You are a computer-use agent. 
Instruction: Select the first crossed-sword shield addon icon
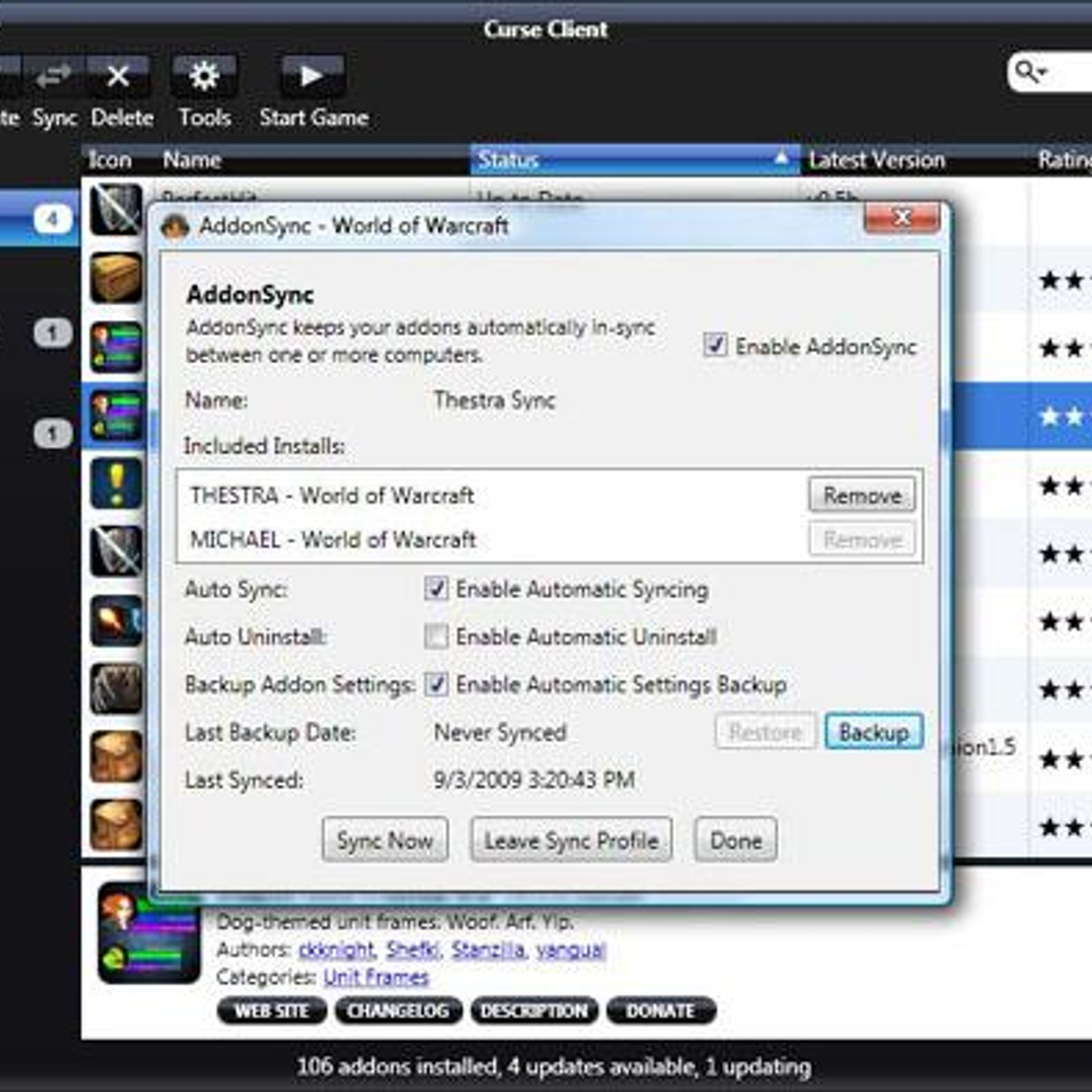116,210
